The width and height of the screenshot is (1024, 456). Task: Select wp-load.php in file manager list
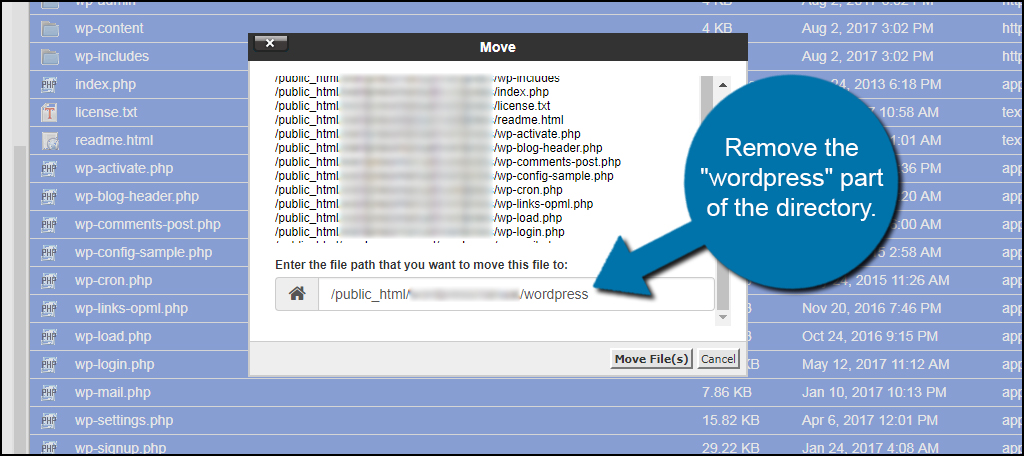(113, 336)
